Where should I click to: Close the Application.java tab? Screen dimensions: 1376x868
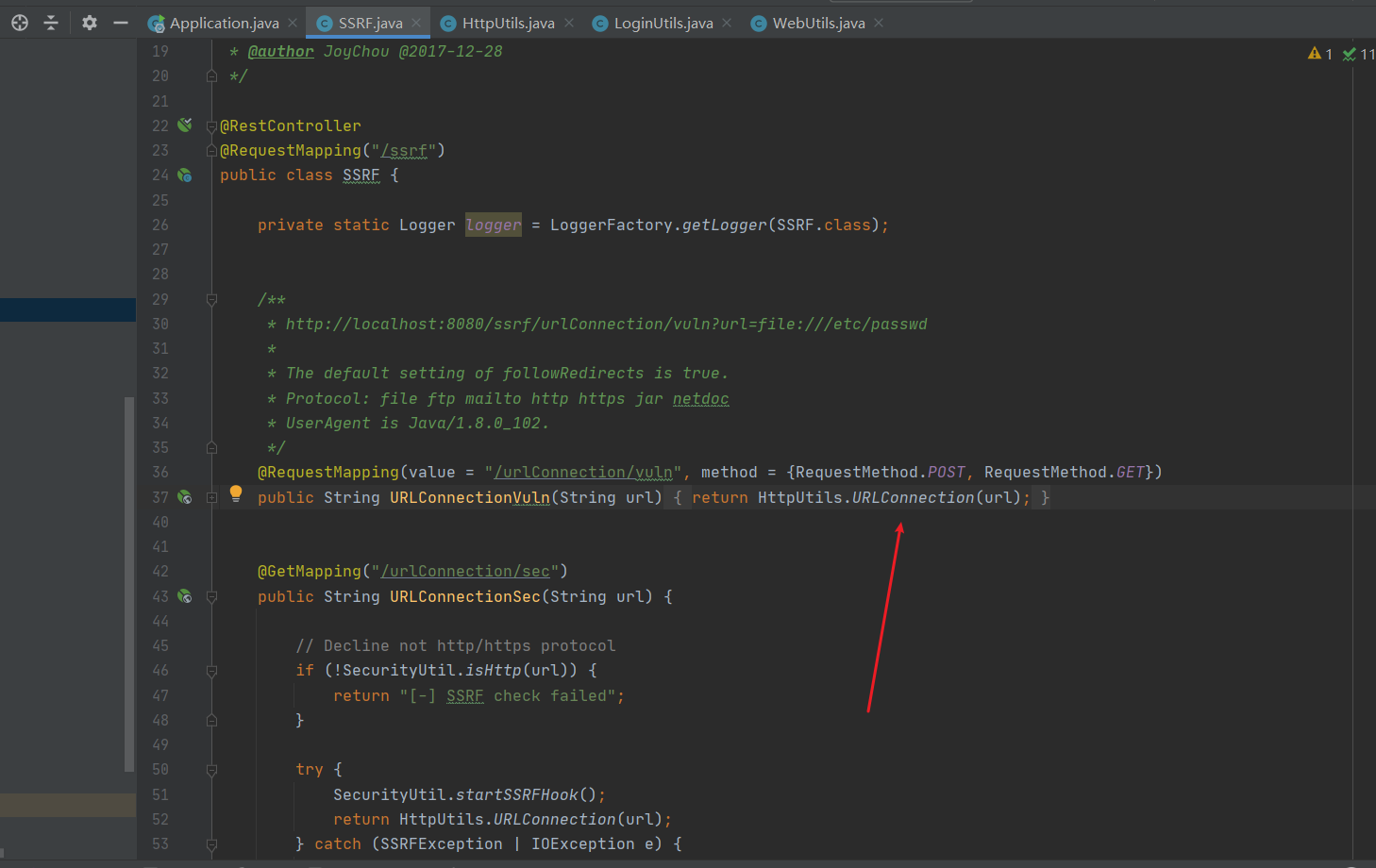[293, 23]
